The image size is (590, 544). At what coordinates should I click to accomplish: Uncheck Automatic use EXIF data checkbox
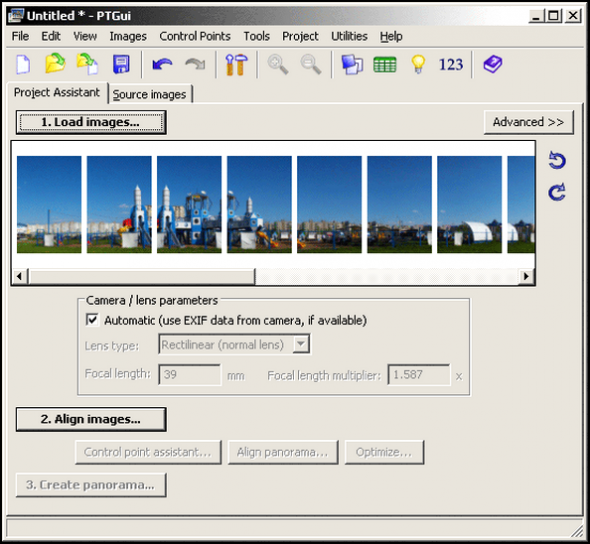click(93, 320)
